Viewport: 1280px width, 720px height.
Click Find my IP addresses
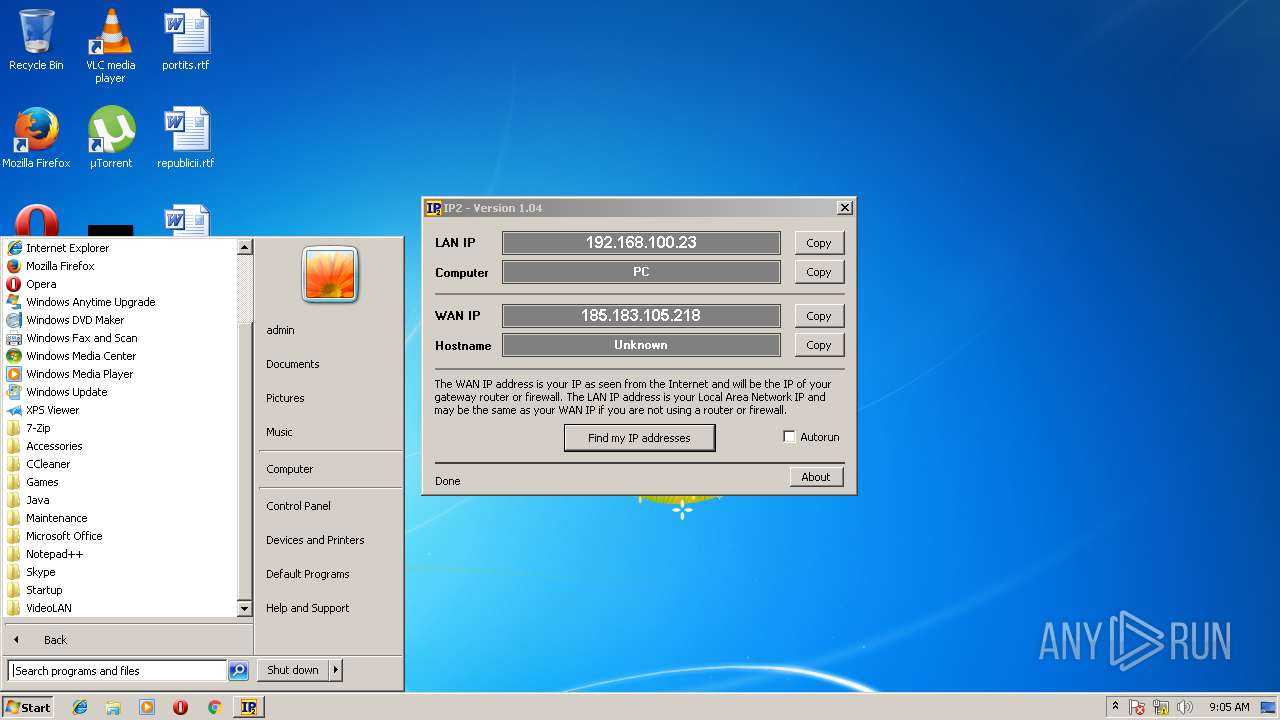639,438
